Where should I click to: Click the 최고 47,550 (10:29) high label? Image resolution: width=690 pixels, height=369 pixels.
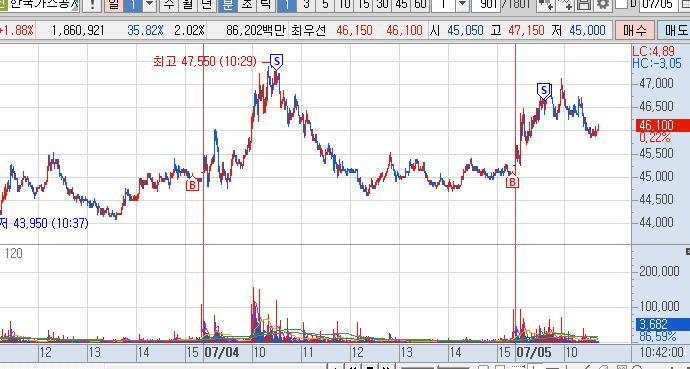click(205, 61)
